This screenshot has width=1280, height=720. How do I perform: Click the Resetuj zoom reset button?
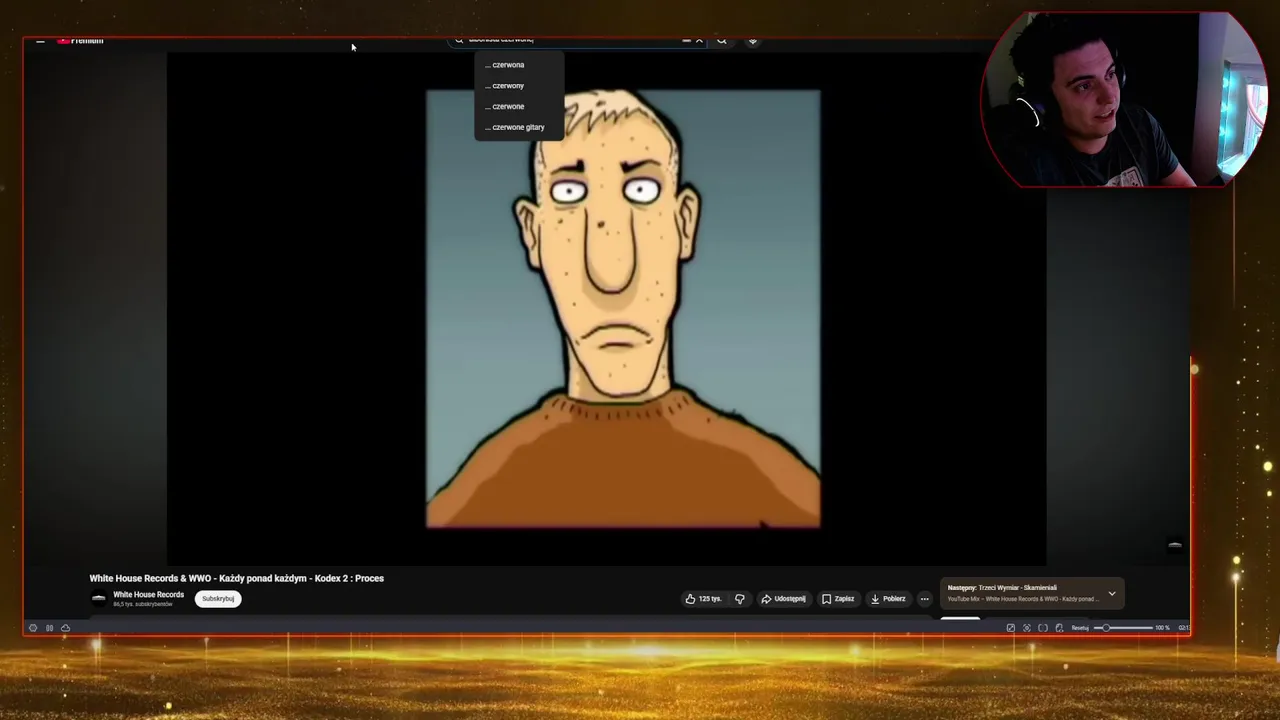click(x=1080, y=628)
